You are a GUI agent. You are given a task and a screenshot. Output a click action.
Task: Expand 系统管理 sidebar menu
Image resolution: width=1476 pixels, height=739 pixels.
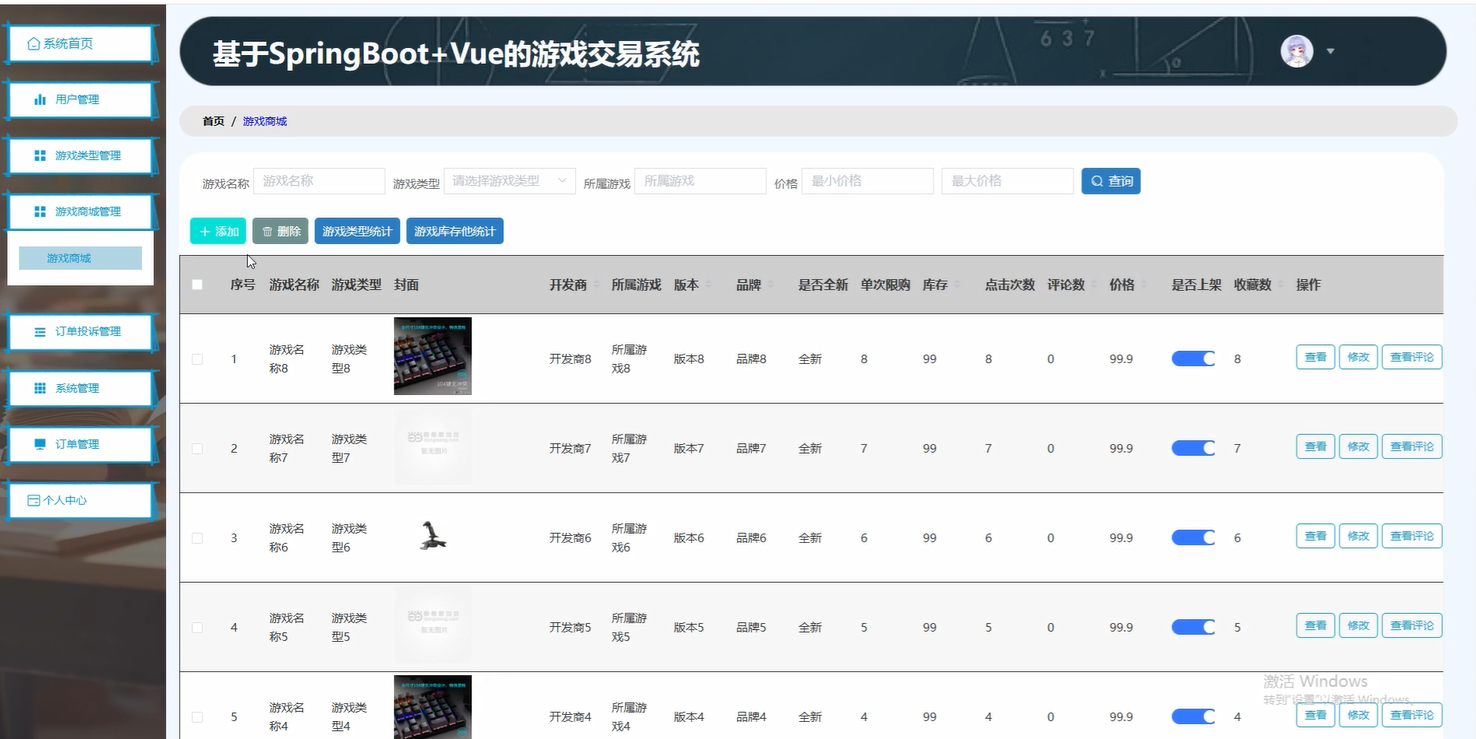[80, 388]
